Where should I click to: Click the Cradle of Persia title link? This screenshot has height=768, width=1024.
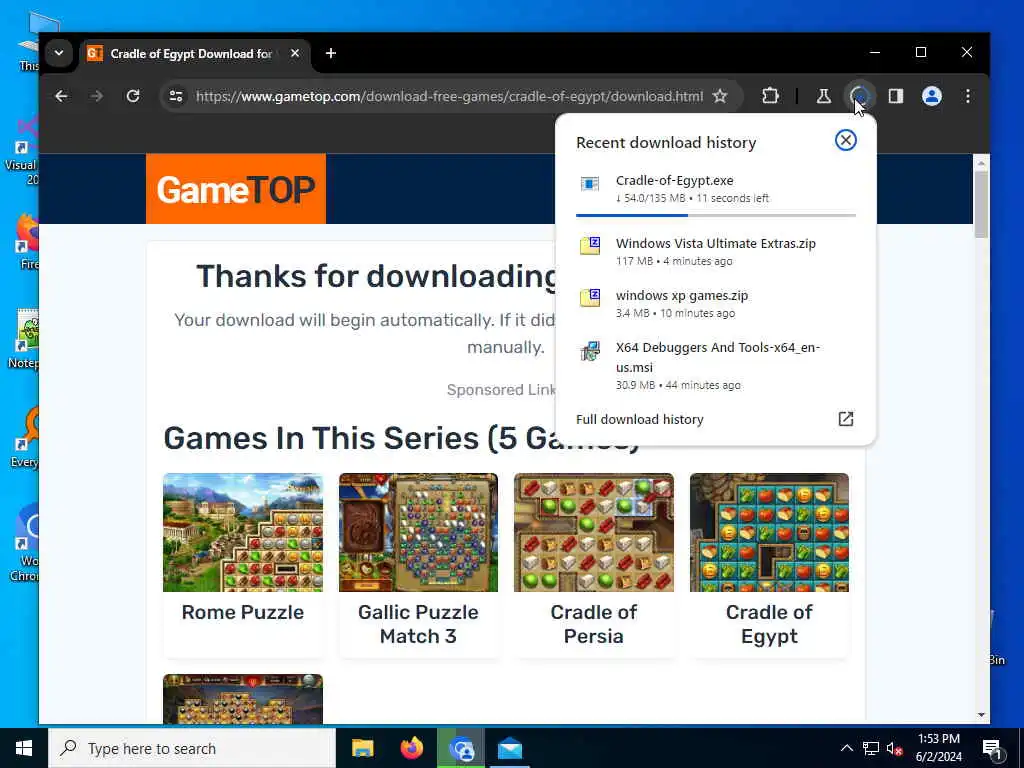click(594, 624)
